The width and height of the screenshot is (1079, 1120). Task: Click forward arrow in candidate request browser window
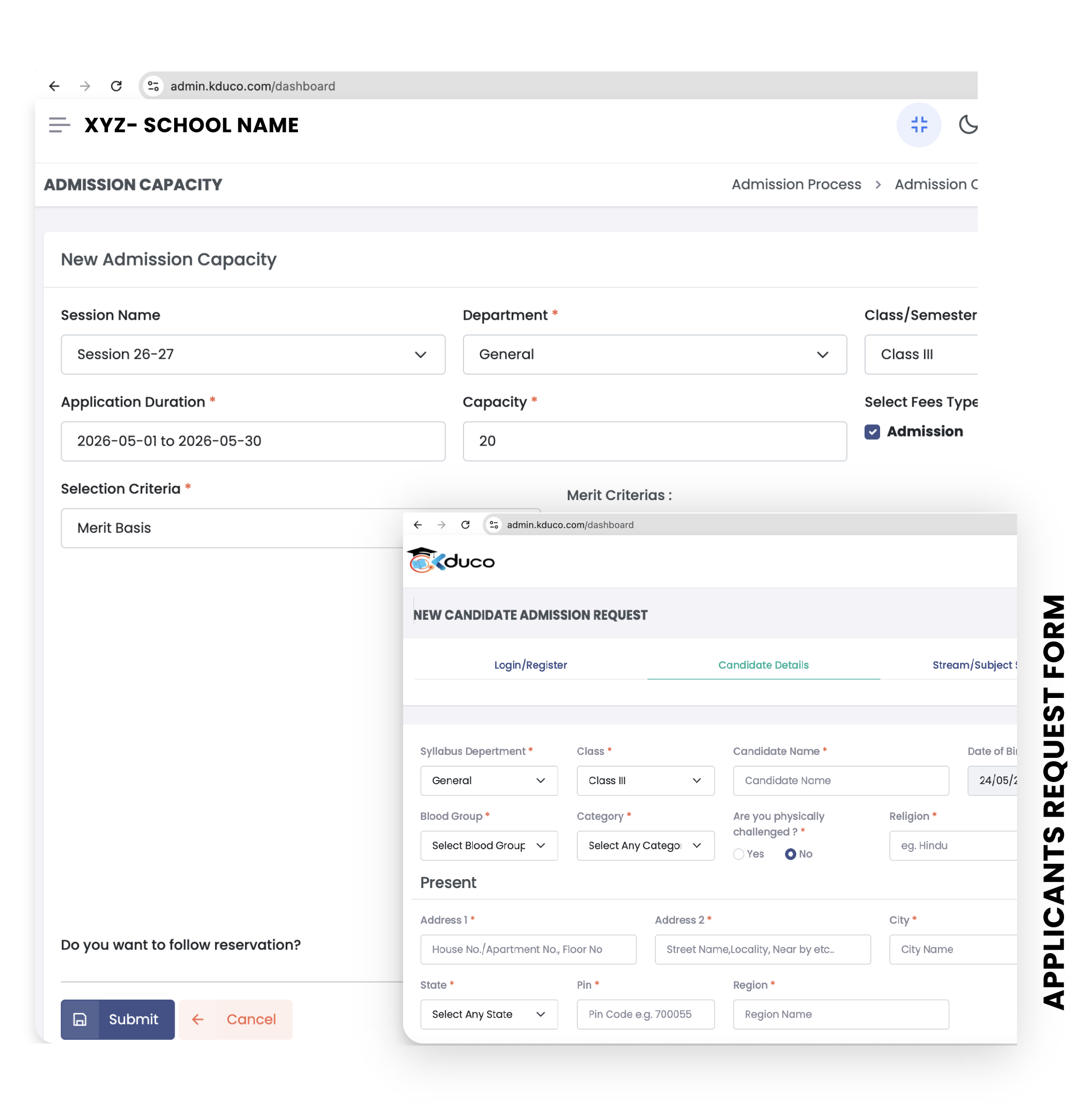(441, 524)
